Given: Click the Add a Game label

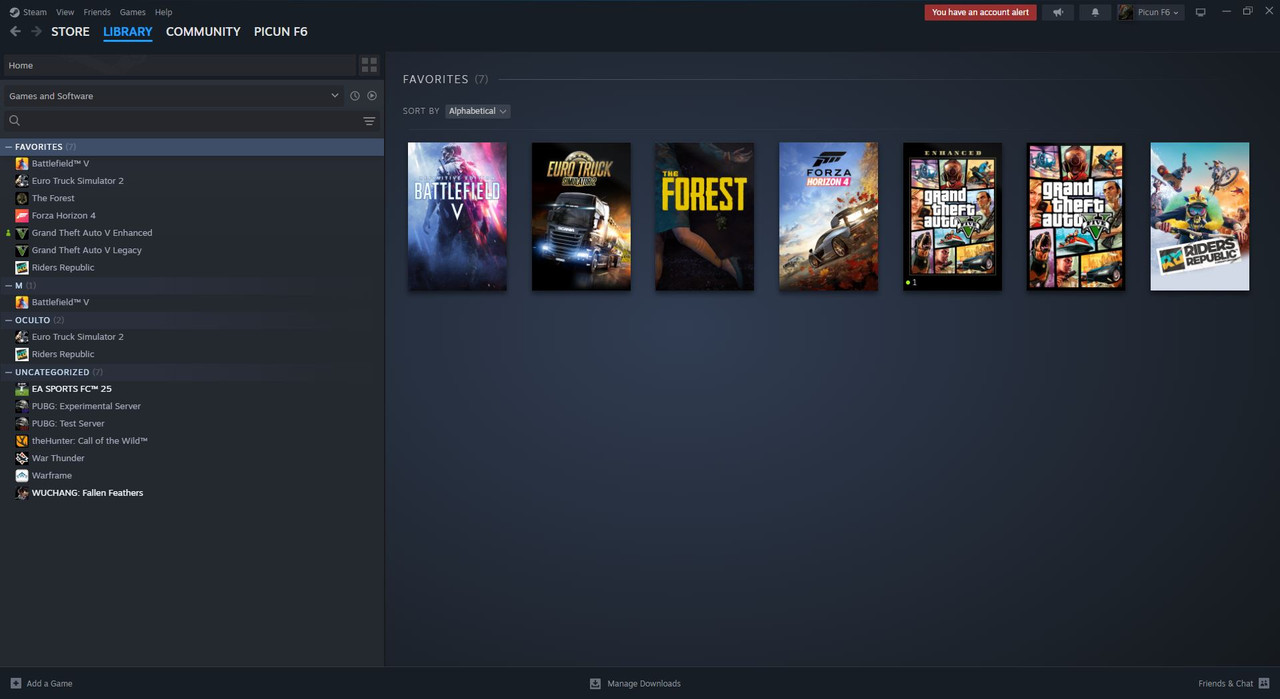Looking at the screenshot, I should pos(49,683).
